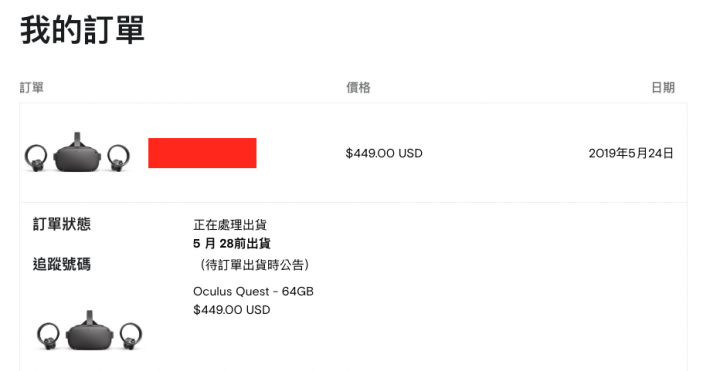Click the headset image in order details
Image resolution: width=720 pixels, height=371 pixels.
(90, 332)
